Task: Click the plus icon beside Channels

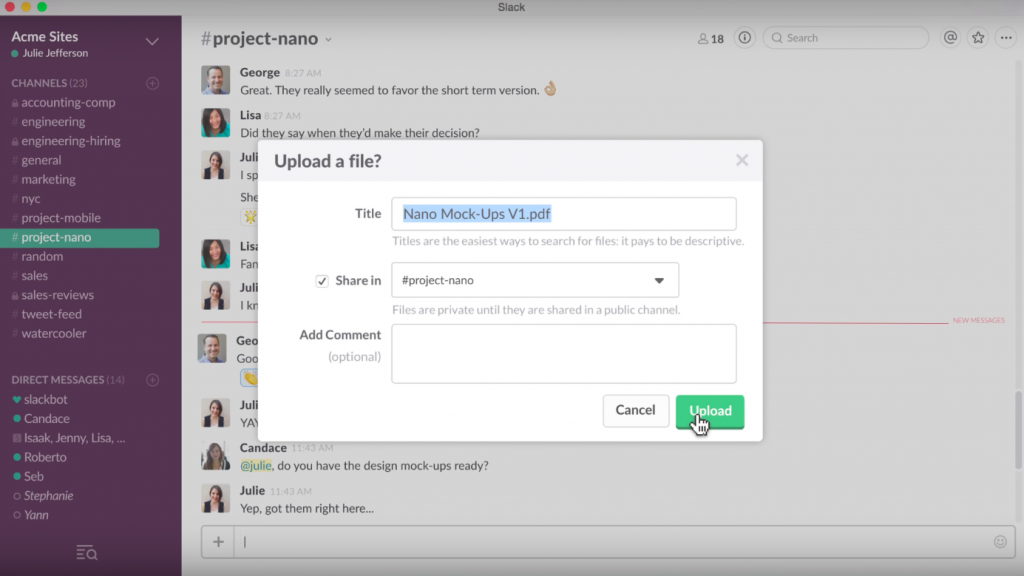Action: click(152, 83)
